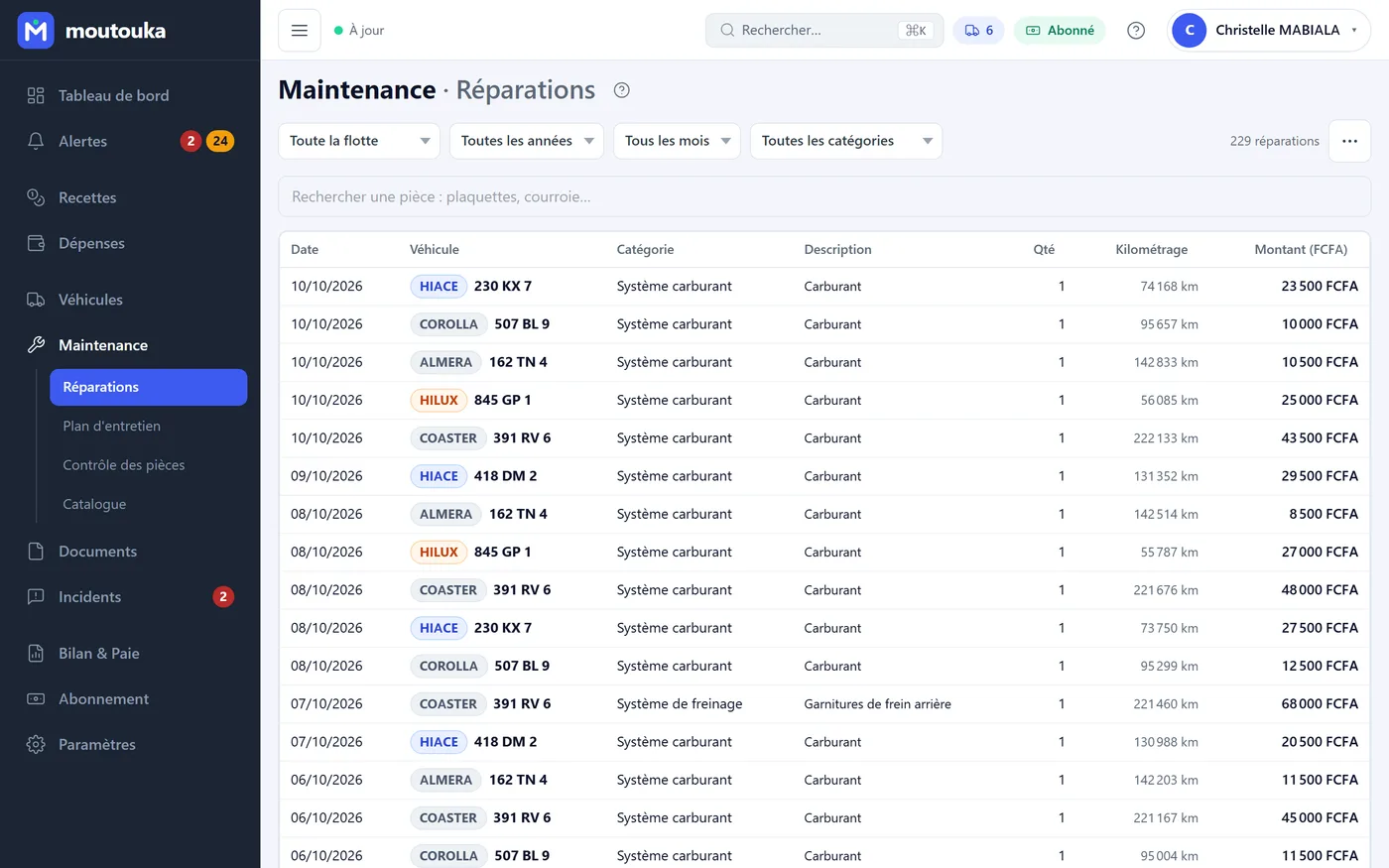This screenshot has width=1389, height=868.
Task: Click the 74 168 km mileage cell
Action: [x=1169, y=287]
